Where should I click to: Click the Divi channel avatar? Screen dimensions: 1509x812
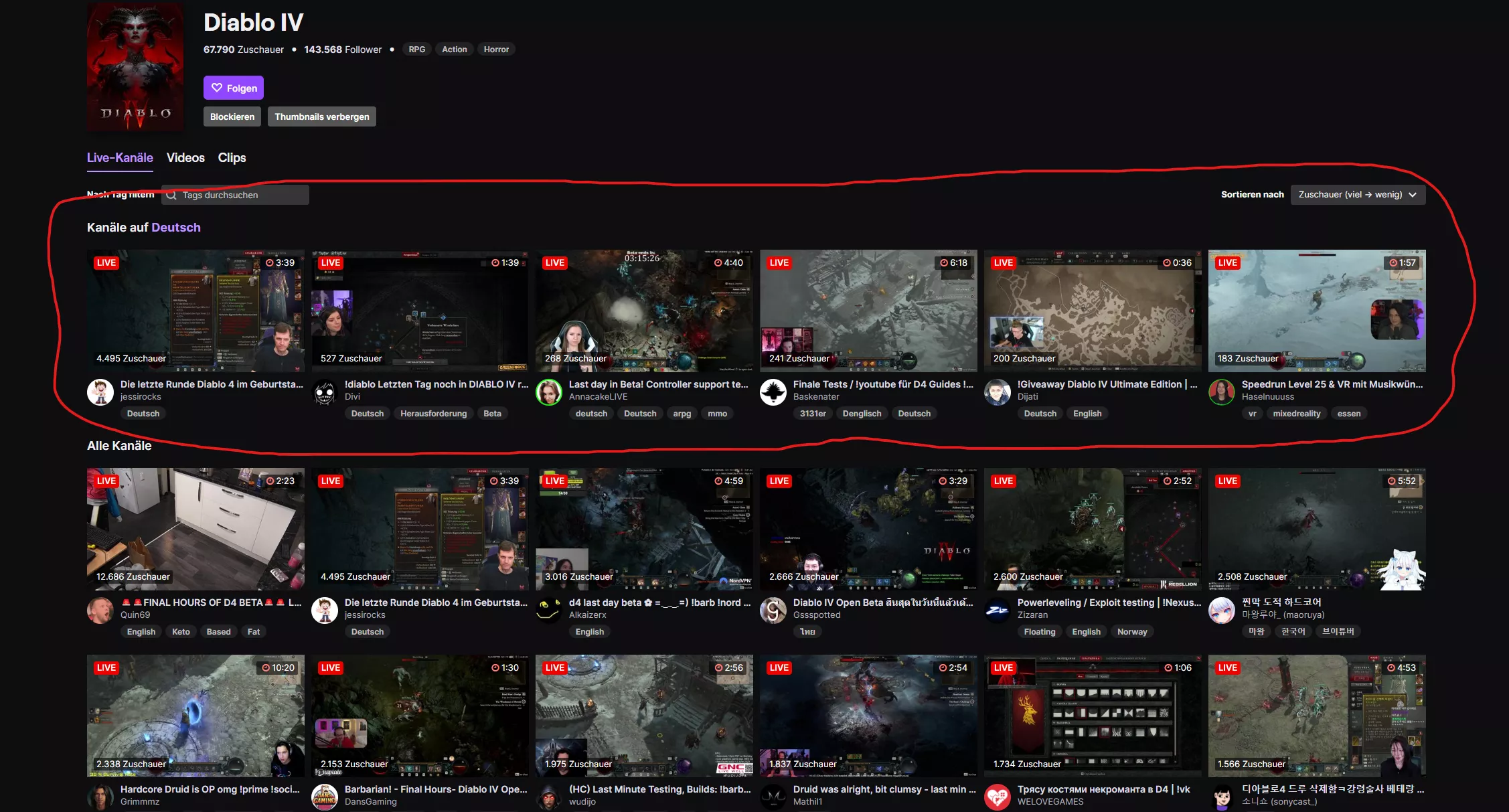click(325, 392)
